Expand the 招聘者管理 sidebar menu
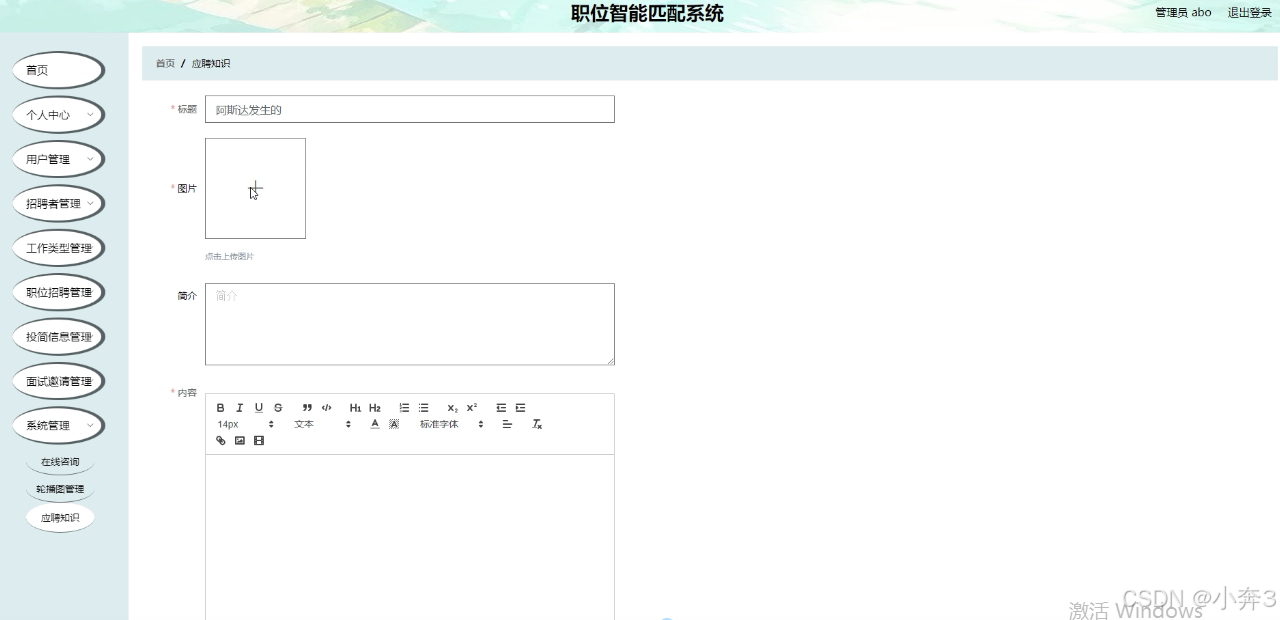Screen dimensions: 1280x620 point(57,203)
